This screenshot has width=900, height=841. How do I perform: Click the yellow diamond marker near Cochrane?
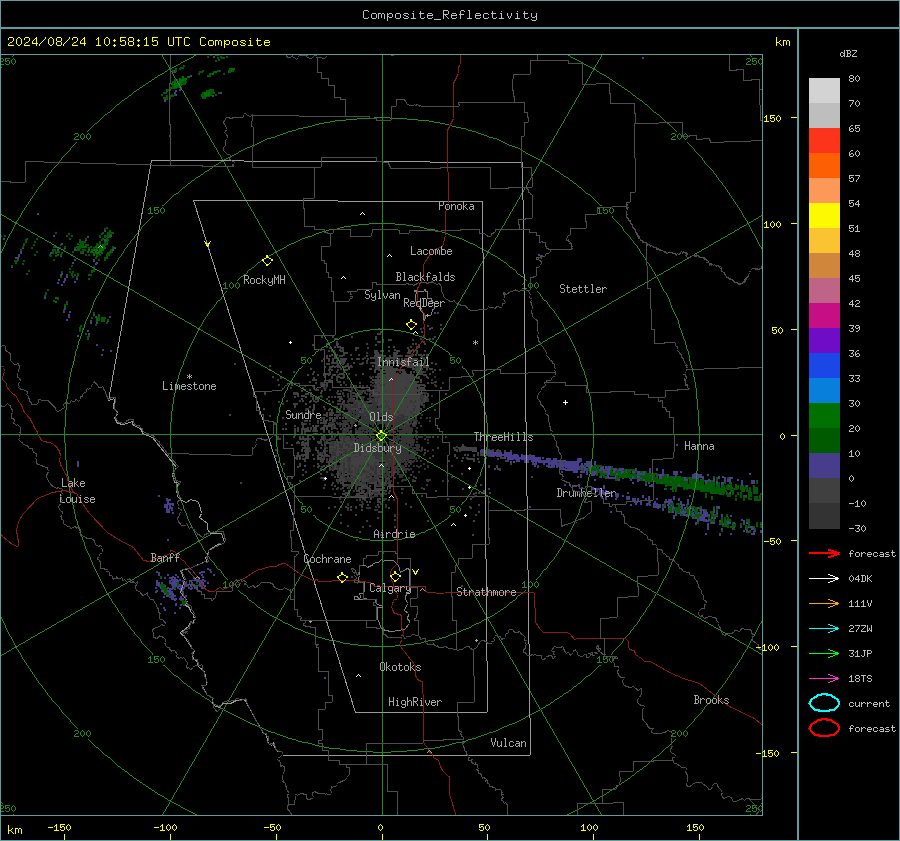[343, 578]
